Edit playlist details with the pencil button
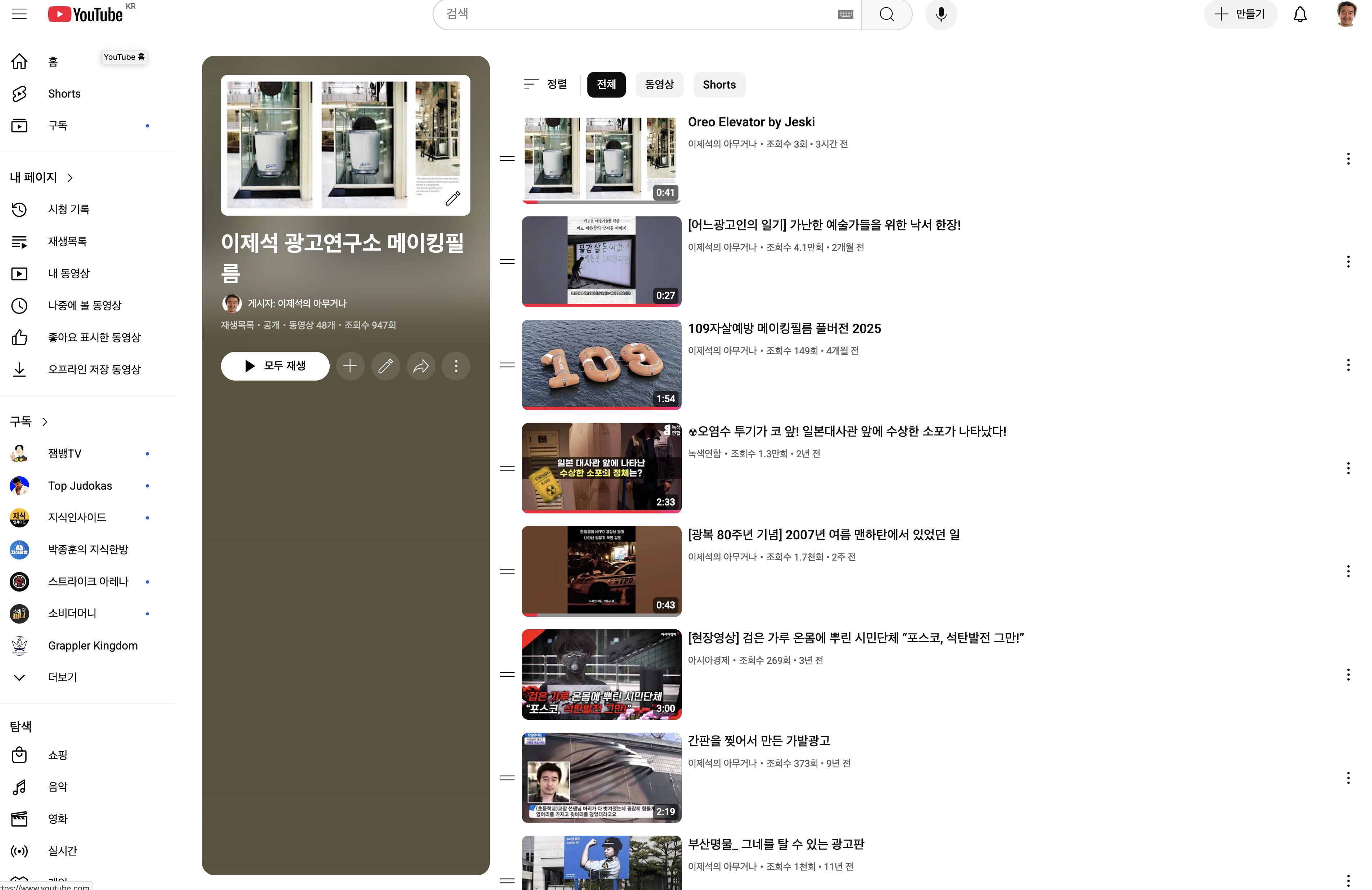The image size is (1372, 890). coord(386,366)
